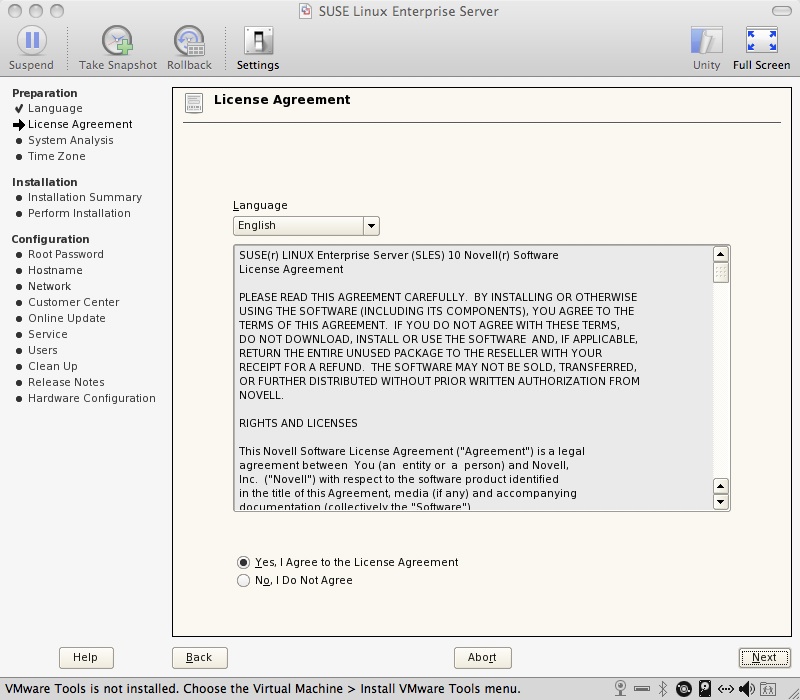Click the Preparation section heading

[x=45, y=93]
